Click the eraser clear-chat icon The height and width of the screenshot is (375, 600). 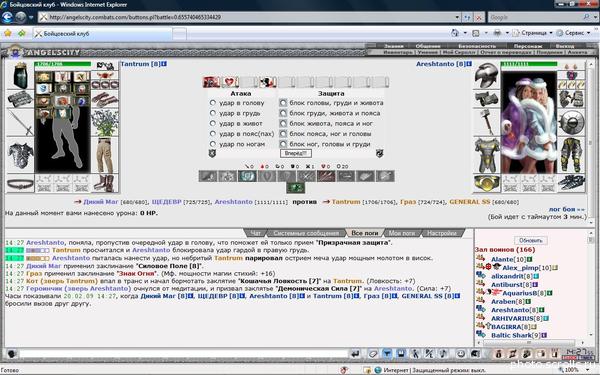click(373, 354)
